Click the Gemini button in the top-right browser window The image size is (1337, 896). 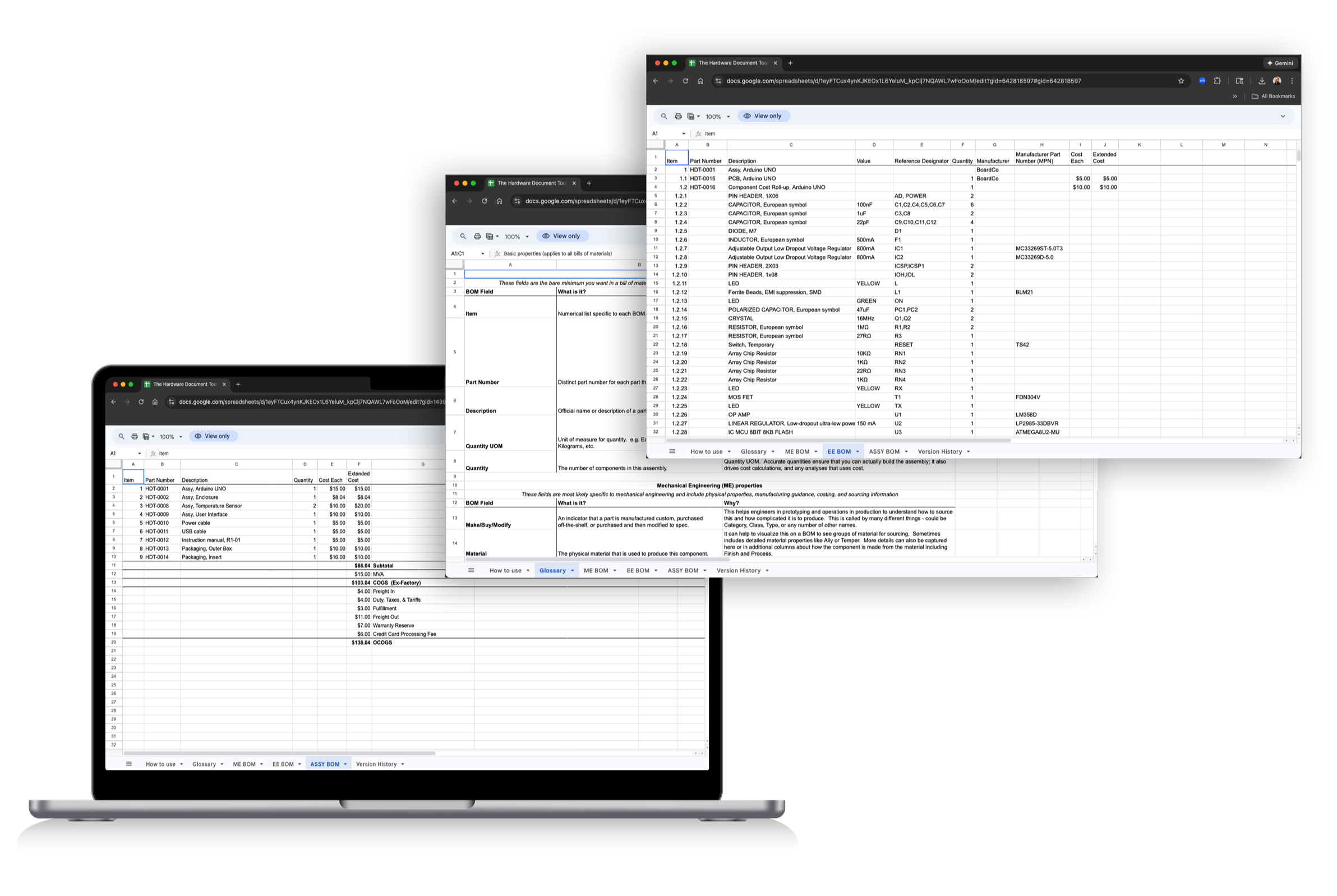1280,63
